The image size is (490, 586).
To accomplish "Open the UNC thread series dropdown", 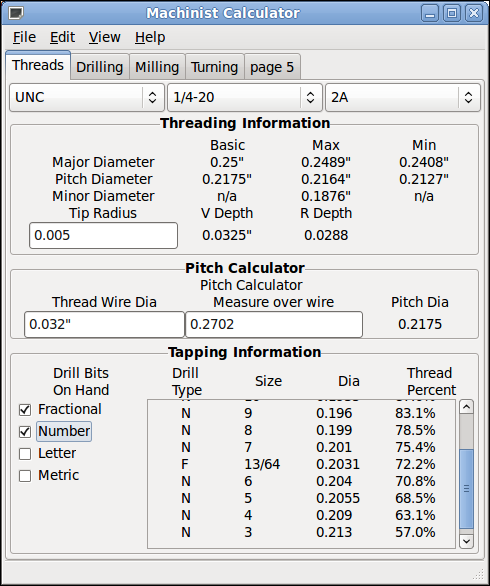I will (x=87, y=98).
